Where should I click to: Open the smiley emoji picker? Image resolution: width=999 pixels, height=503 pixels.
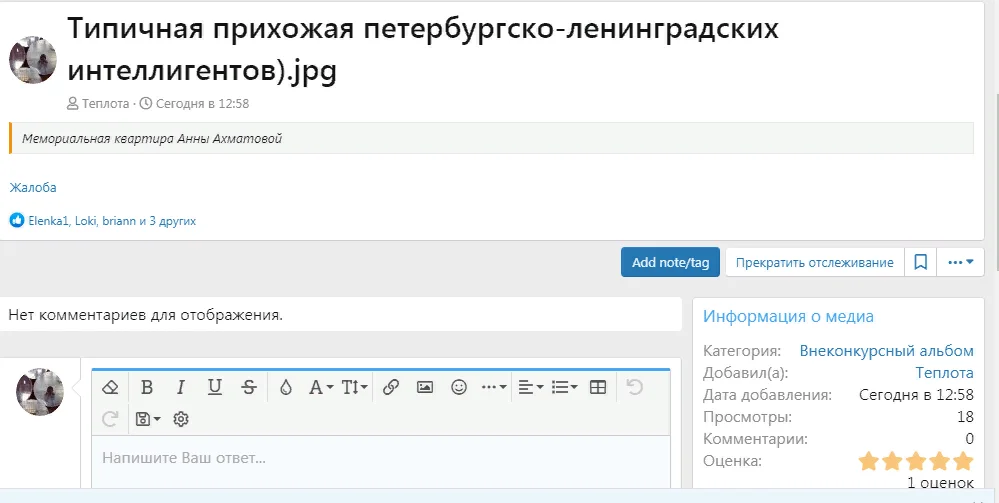[x=459, y=387]
